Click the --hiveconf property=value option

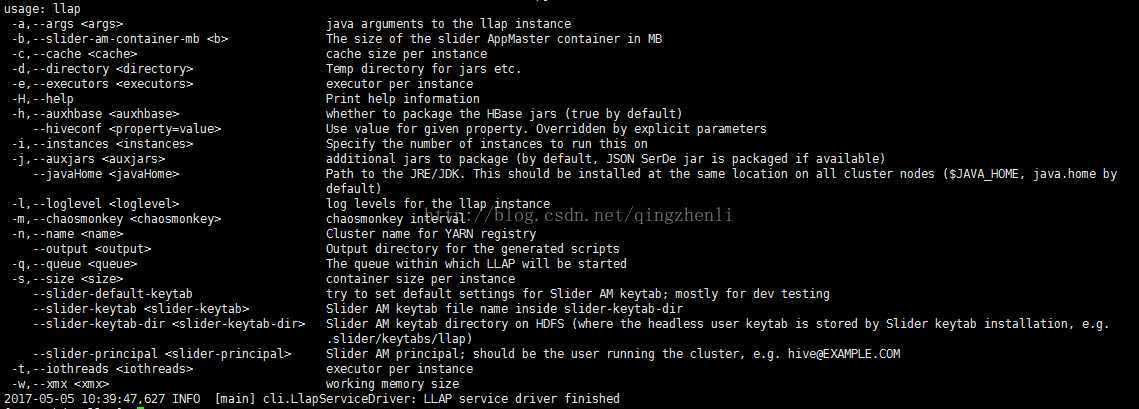tap(126, 129)
